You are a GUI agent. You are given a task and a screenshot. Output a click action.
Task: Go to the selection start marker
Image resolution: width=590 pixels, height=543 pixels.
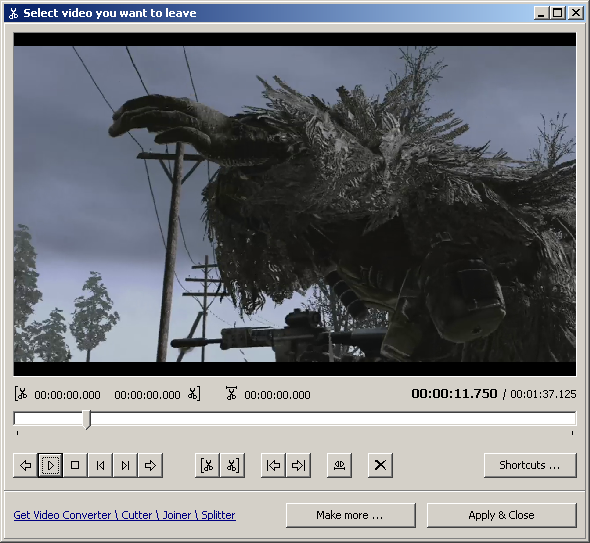tap(273, 465)
